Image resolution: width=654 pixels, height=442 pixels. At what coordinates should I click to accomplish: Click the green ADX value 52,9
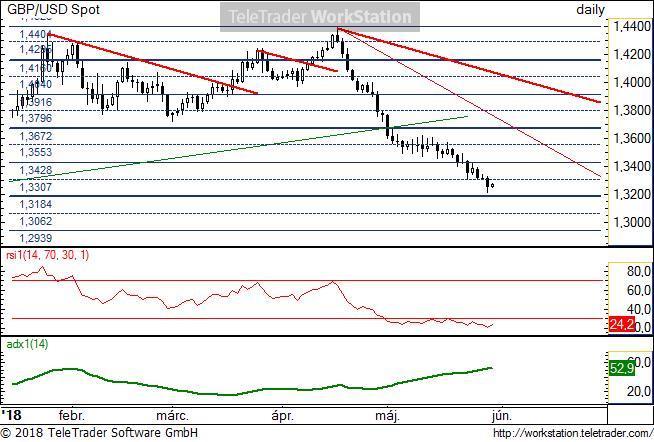click(621, 368)
